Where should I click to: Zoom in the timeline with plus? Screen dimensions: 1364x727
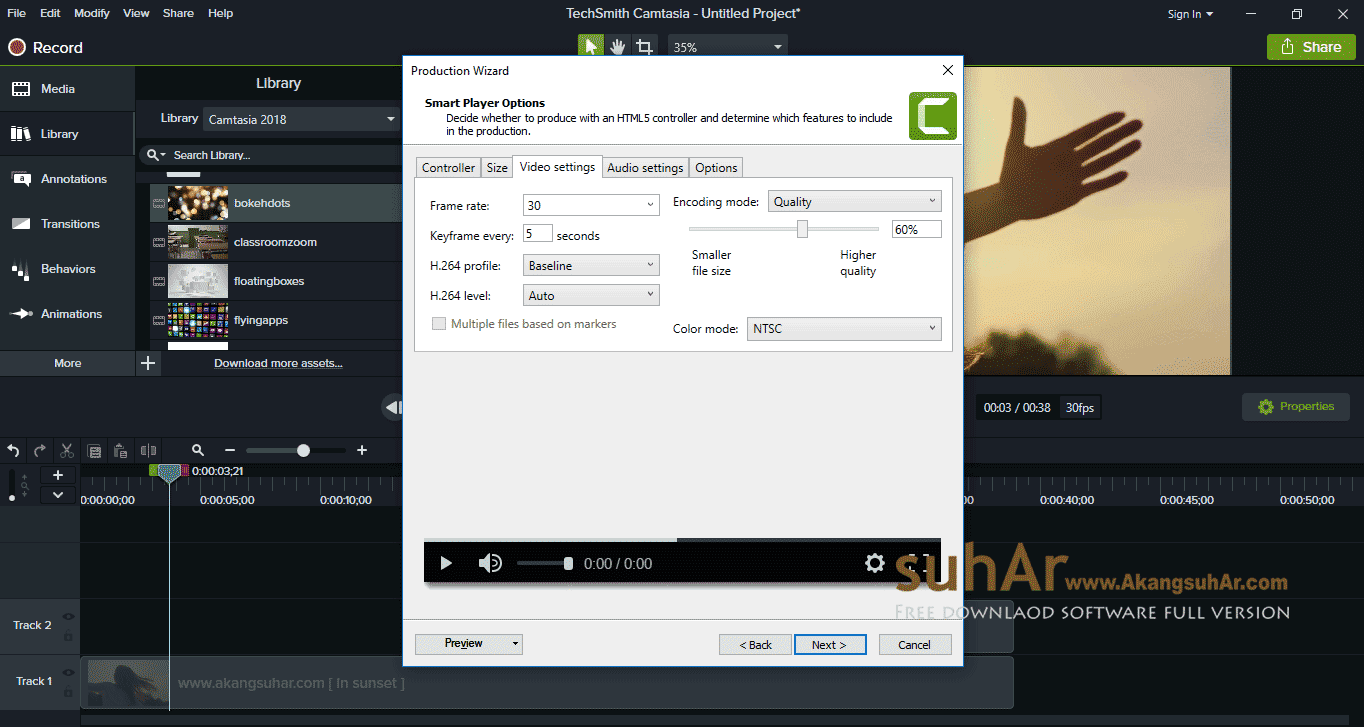click(362, 451)
